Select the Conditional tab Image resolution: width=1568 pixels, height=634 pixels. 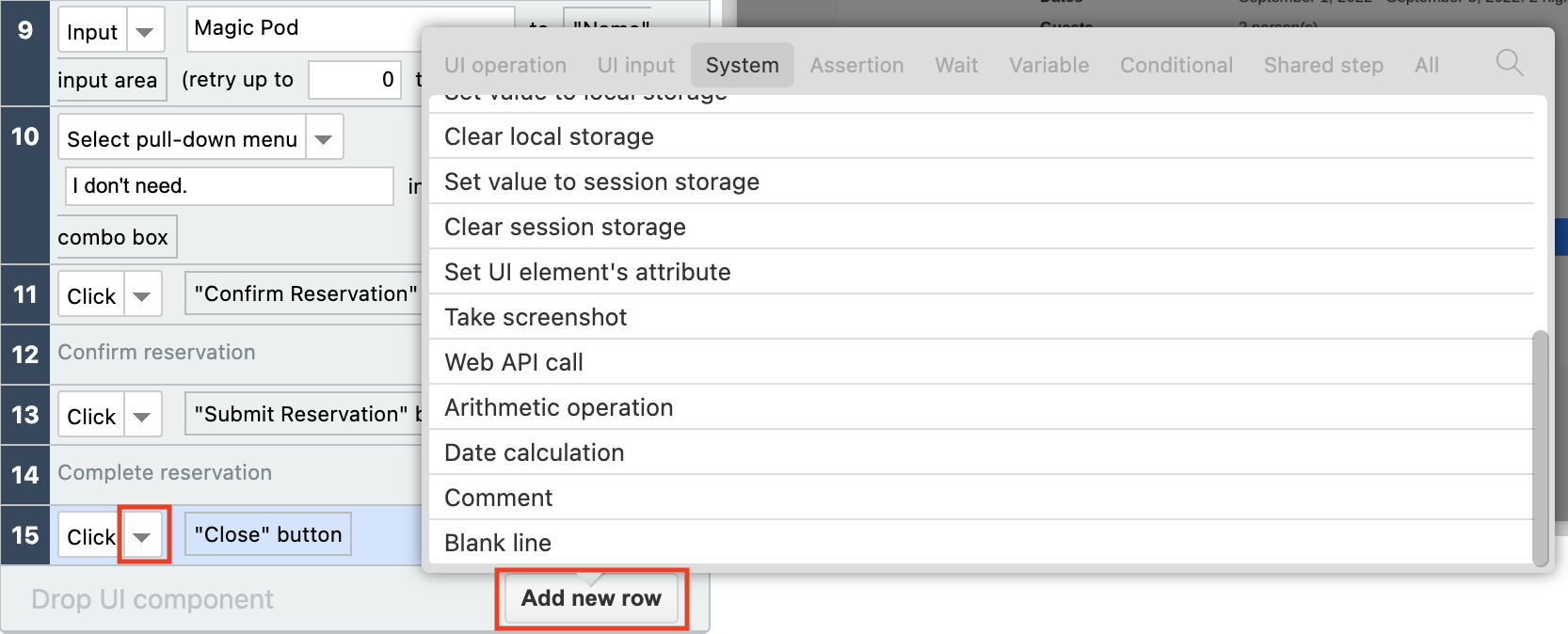pyautogui.click(x=1176, y=65)
